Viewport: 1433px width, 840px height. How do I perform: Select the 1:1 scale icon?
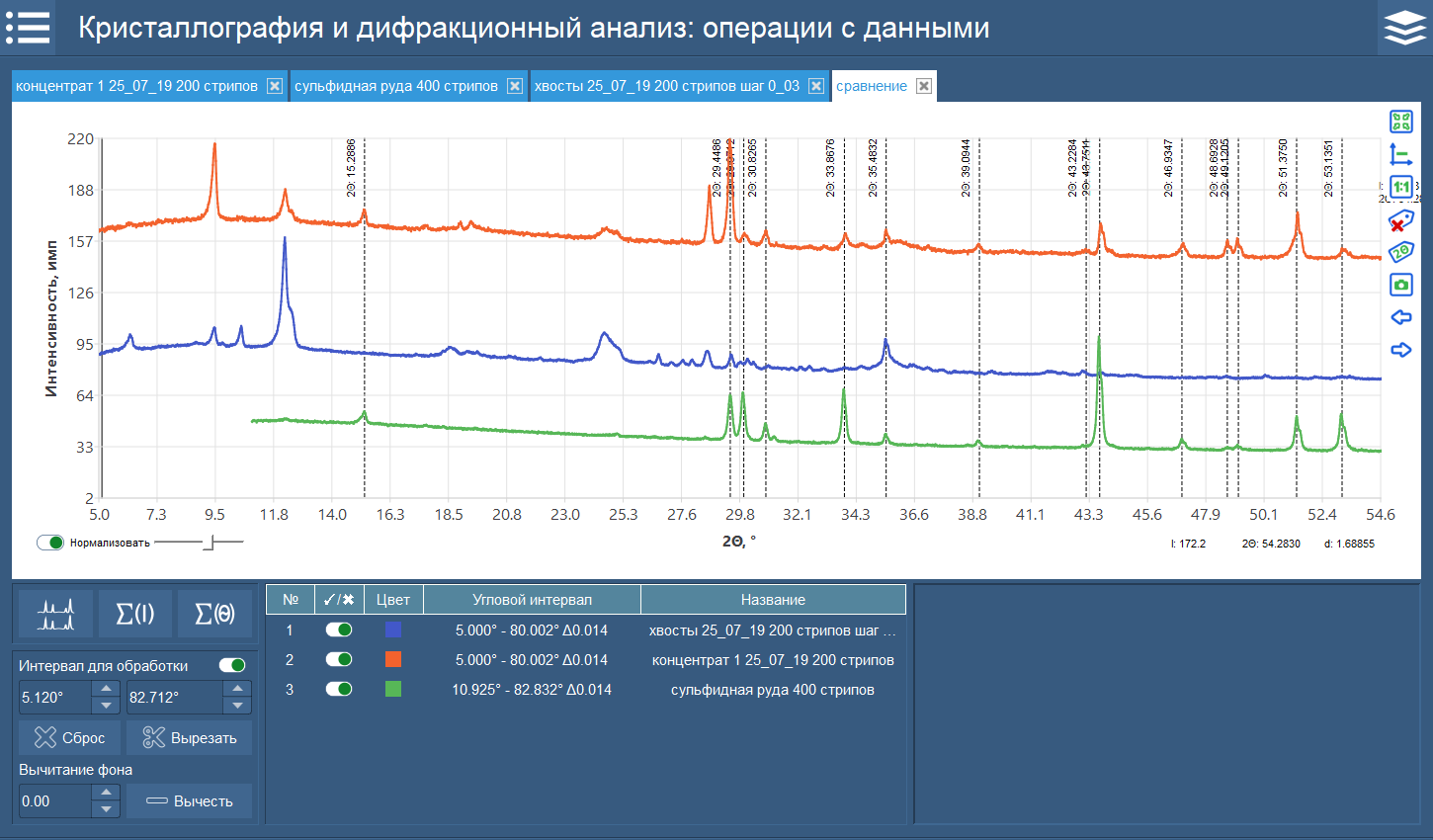1401,186
